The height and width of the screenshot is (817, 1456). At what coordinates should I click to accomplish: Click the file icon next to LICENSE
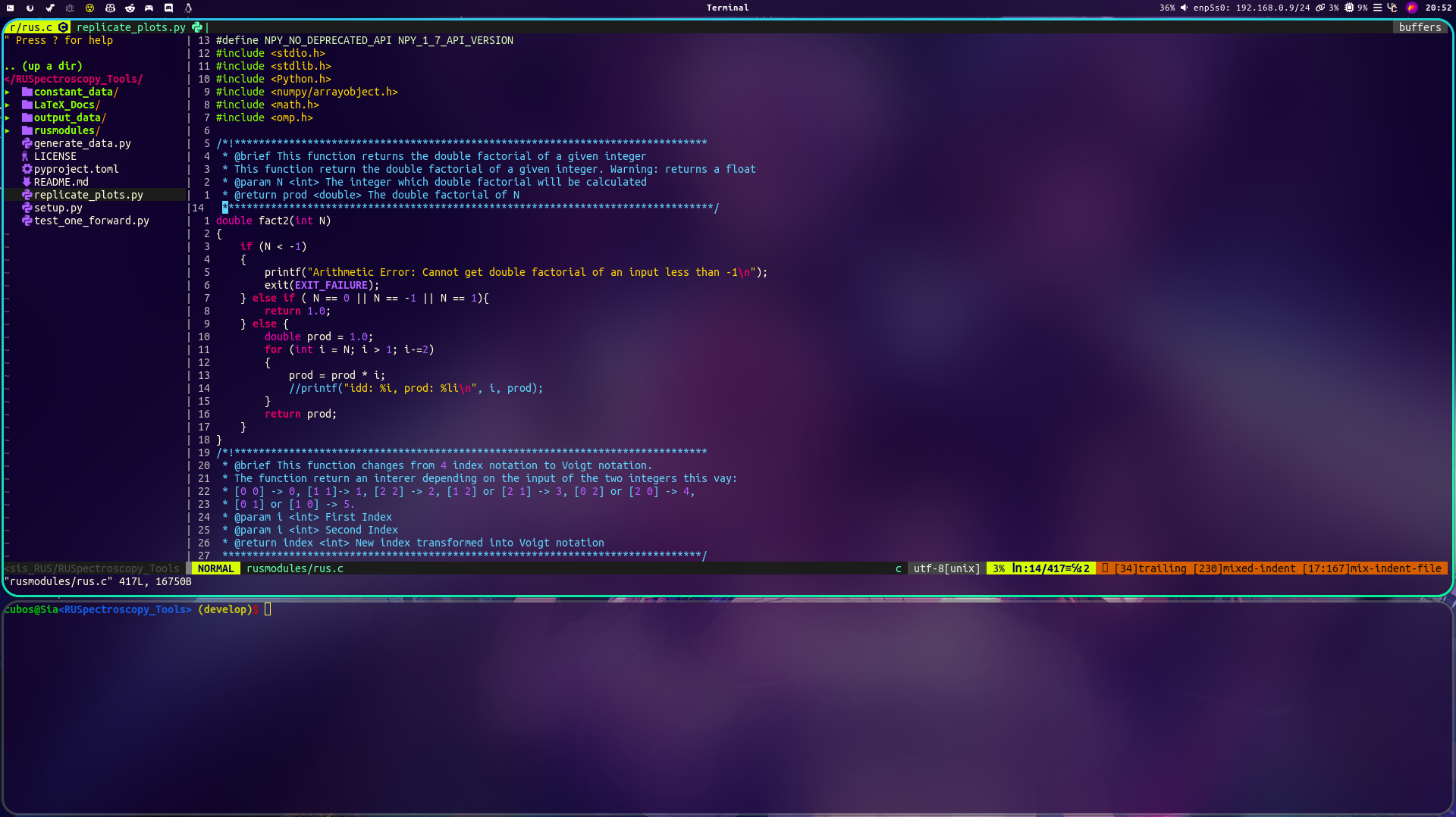[x=26, y=156]
